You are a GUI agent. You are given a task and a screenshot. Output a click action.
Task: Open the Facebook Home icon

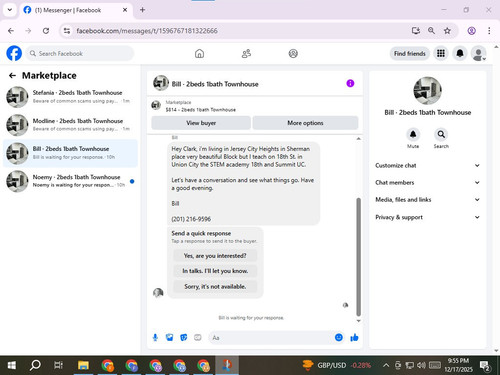199,53
